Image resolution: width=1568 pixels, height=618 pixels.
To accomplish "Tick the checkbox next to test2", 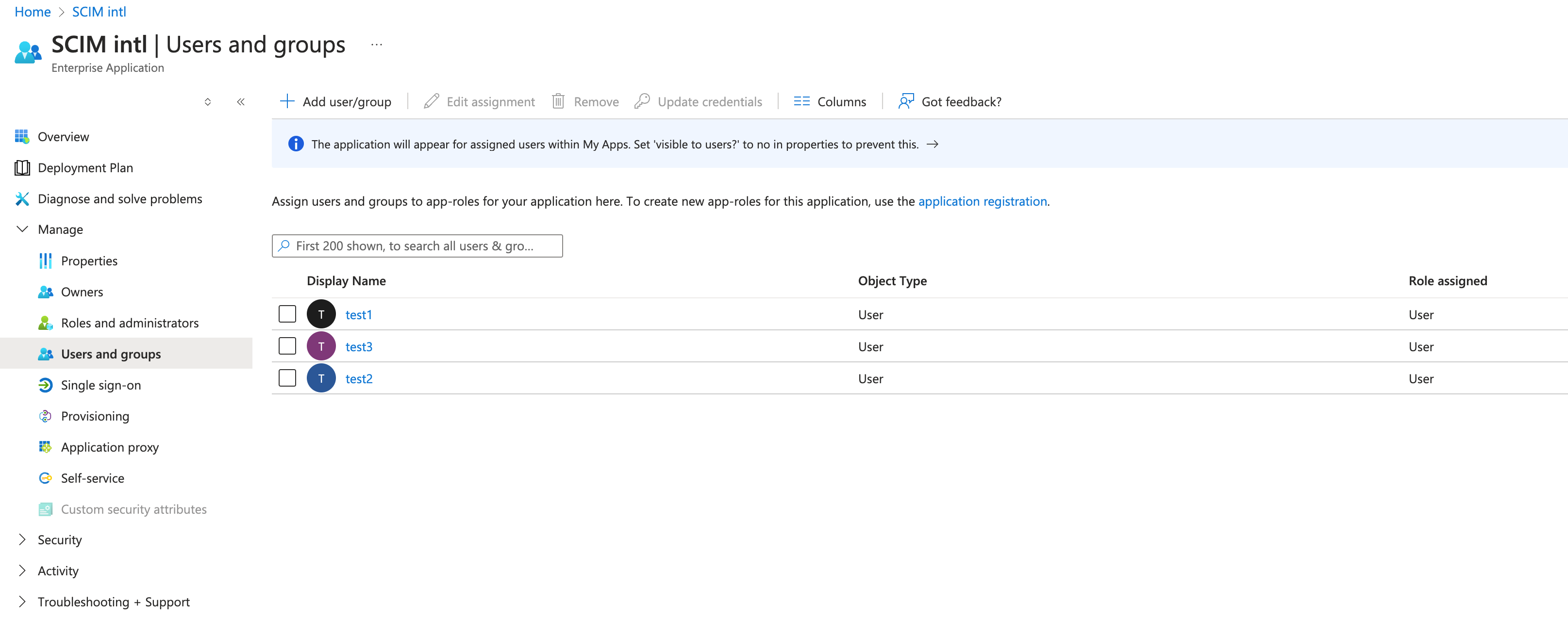I will (287, 378).
